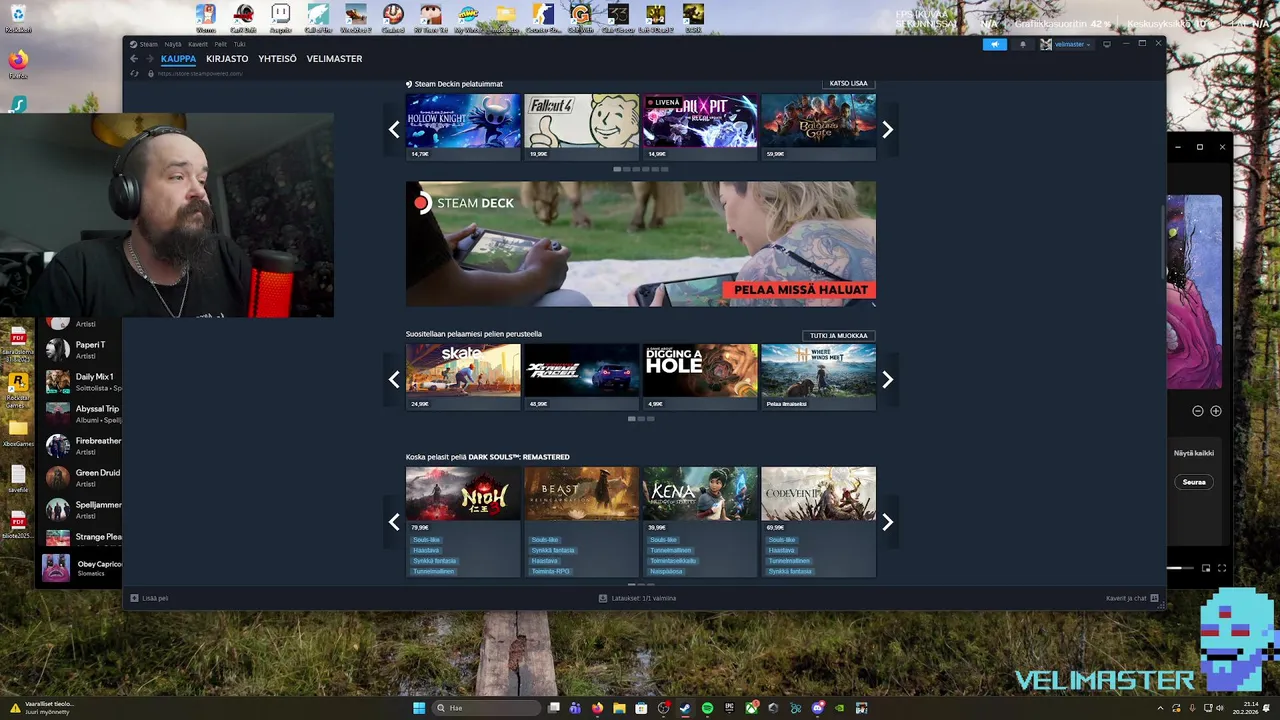The width and height of the screenshot is (1280, 720).
Task: Switch to the KIRJASTO tab
Action: [x=227, y=59]
